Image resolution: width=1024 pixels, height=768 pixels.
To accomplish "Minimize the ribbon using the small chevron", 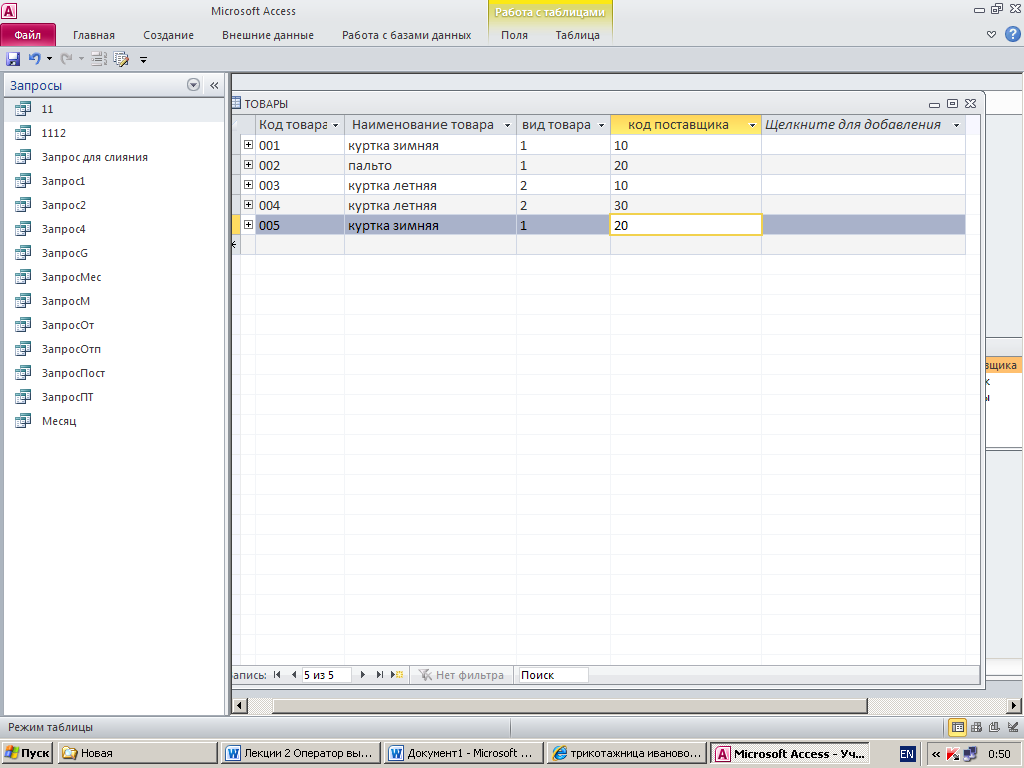I will click(991, 35).
